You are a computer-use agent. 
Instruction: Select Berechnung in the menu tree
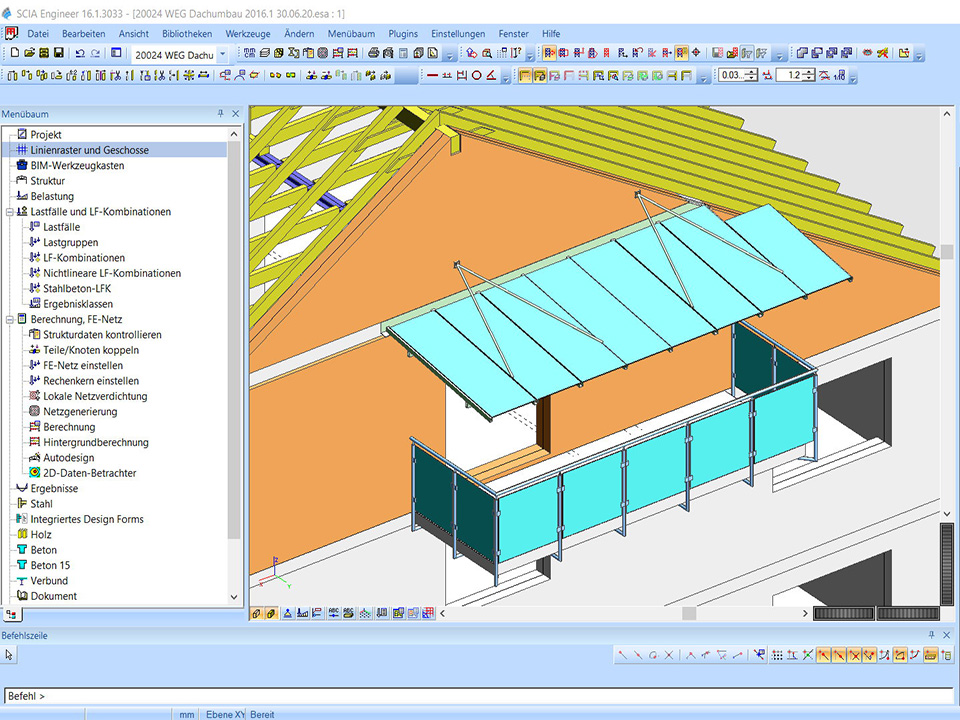click(x=69, y=427)
